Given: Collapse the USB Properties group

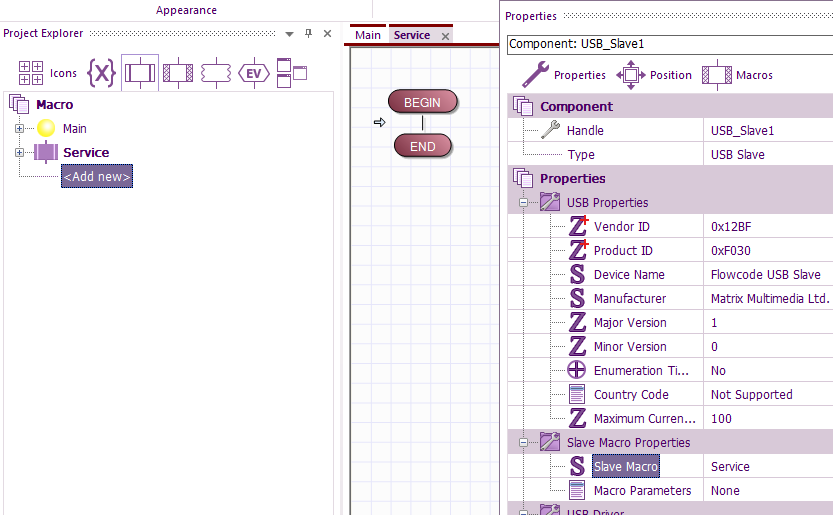Looking at the screenshot, I should [523, 202].
